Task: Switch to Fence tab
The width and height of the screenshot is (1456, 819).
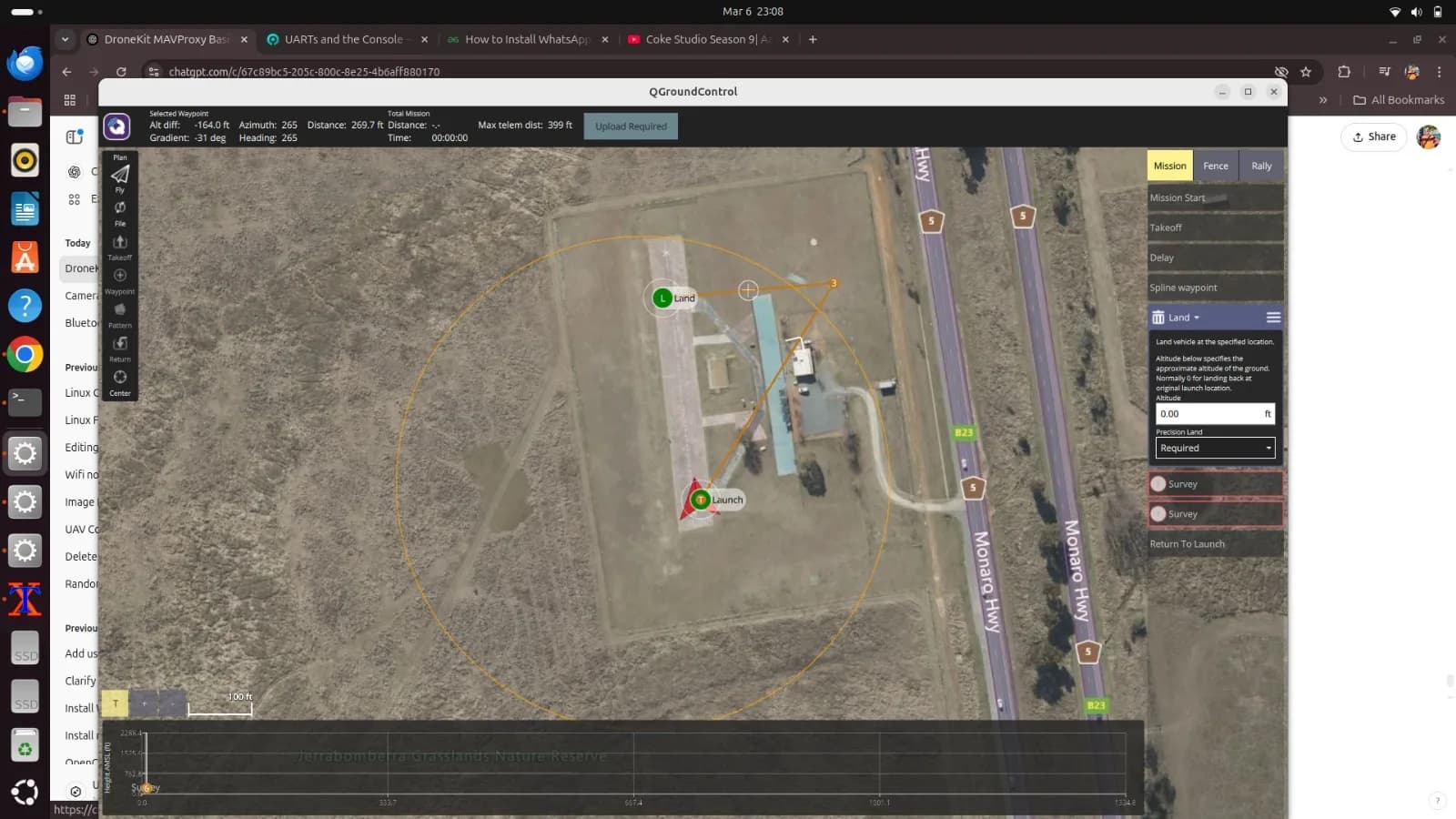Action: click(1215, 166)
